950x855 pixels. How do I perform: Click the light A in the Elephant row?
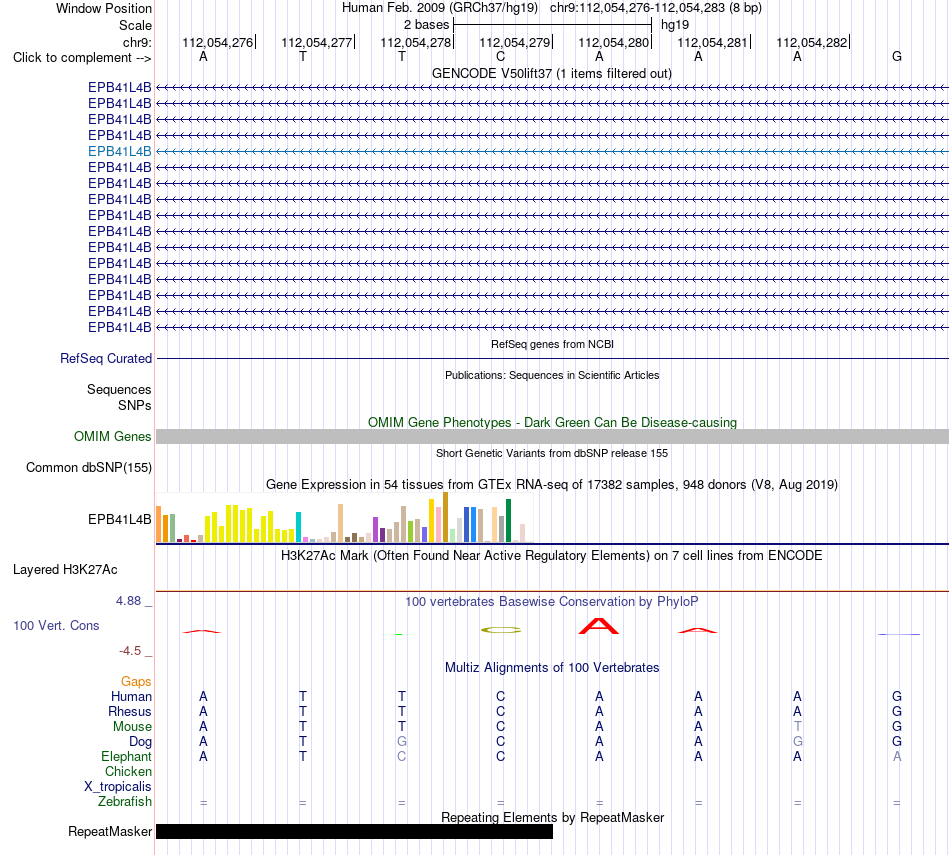[897, 757]
